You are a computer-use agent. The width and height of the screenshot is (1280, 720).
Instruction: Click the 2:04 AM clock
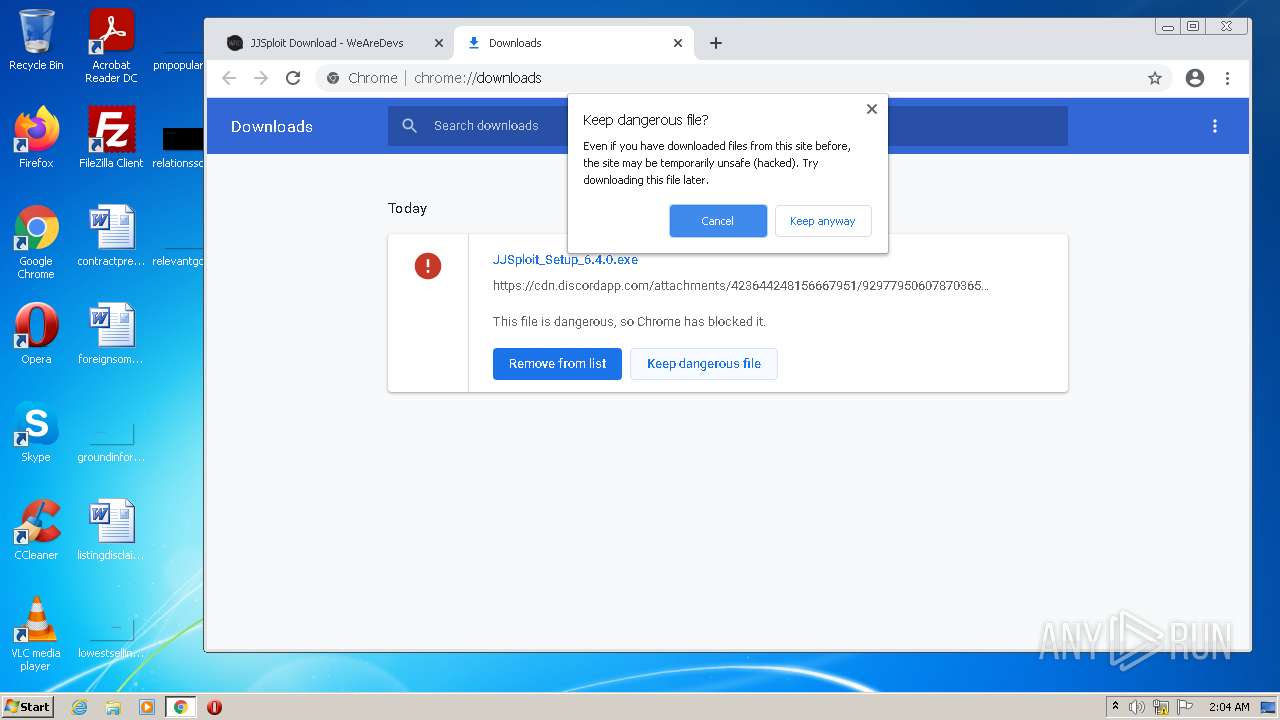[x=1229, y=707]
